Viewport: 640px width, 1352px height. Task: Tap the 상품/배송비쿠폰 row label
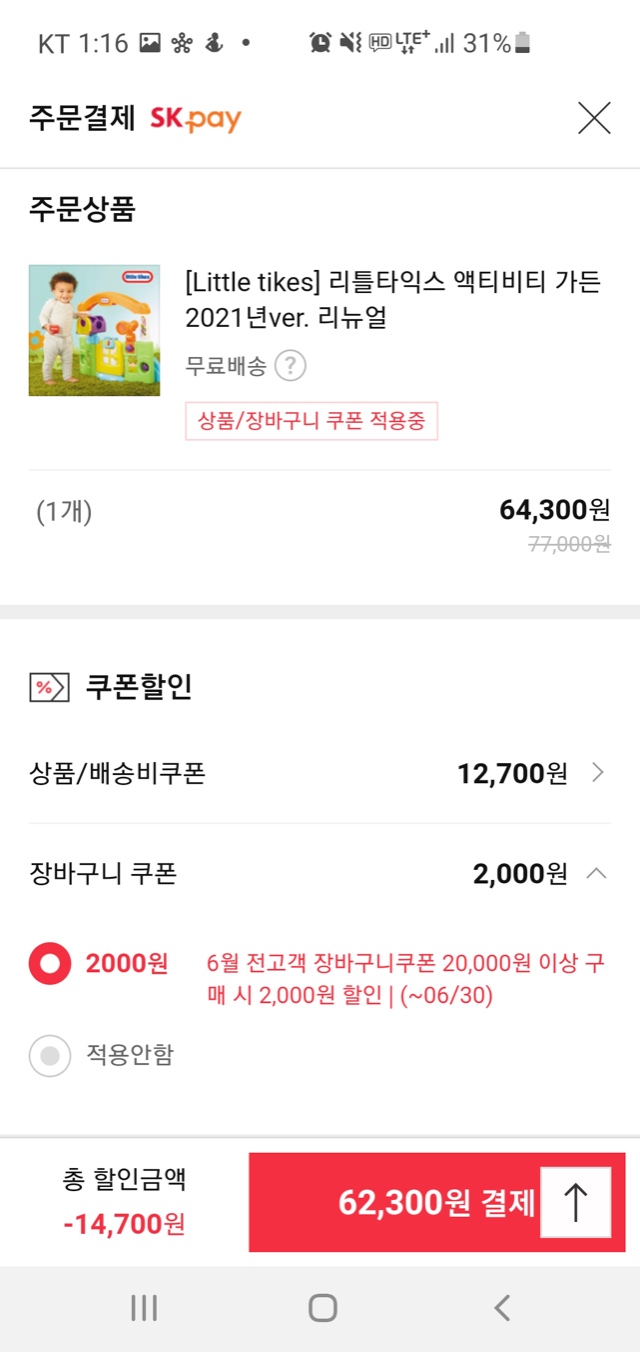pos(117,773)
